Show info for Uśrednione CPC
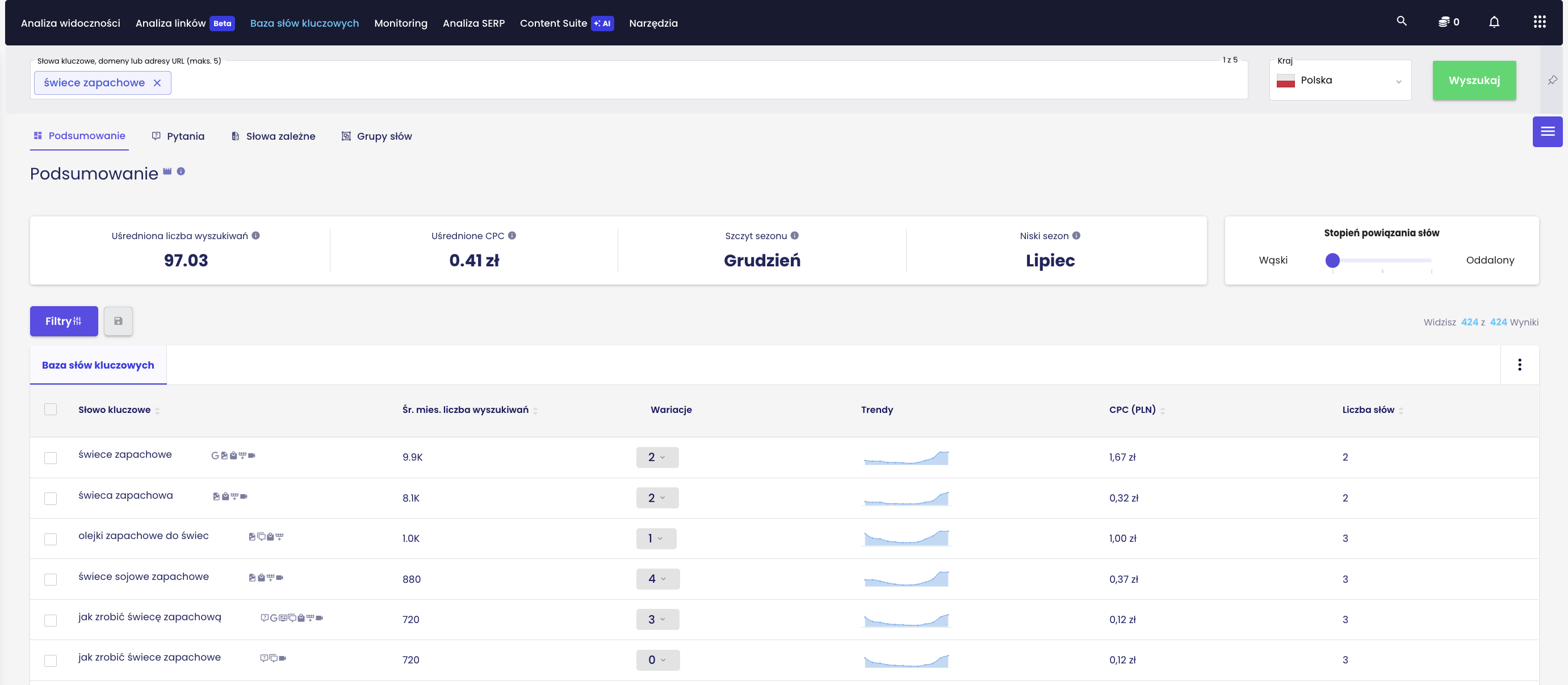The image size is (1568, 685). pyautogui.click(x=512, y=236)
